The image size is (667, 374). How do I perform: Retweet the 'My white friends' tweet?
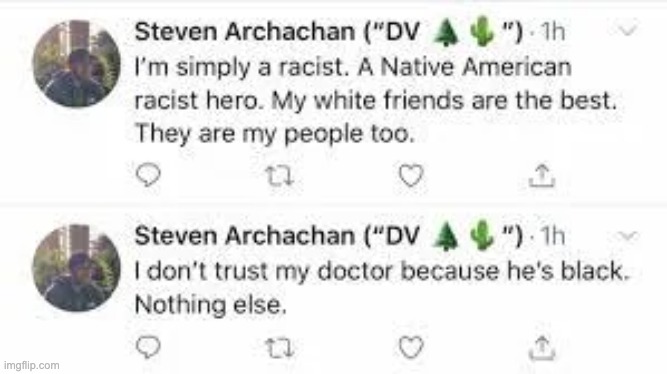[x=279, y=176]
